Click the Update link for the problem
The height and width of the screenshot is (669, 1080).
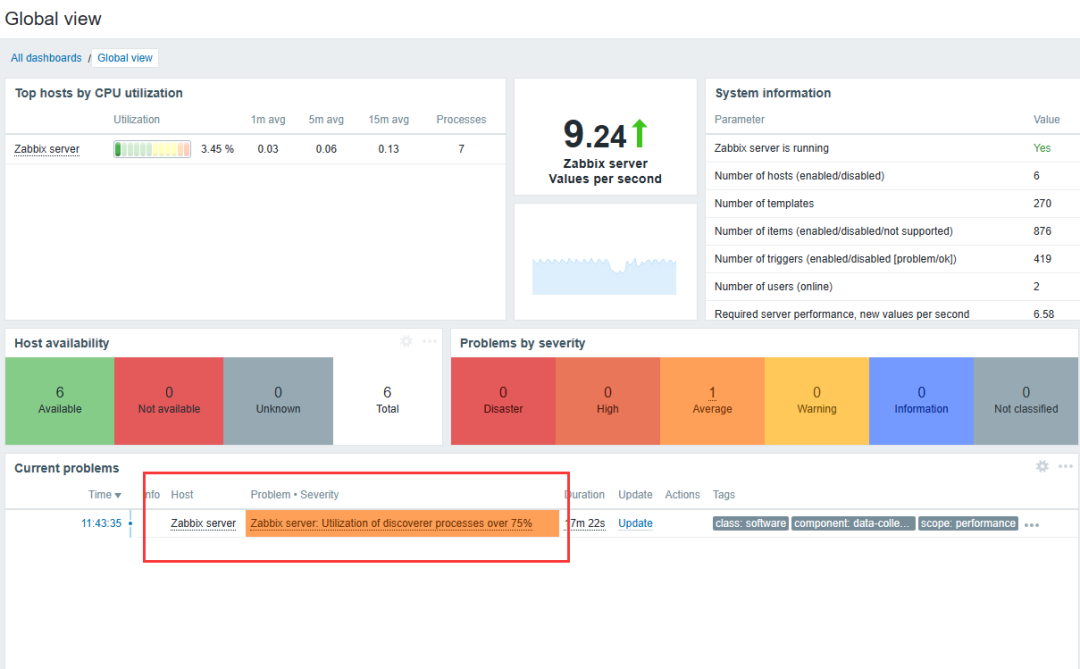(635, 523)
